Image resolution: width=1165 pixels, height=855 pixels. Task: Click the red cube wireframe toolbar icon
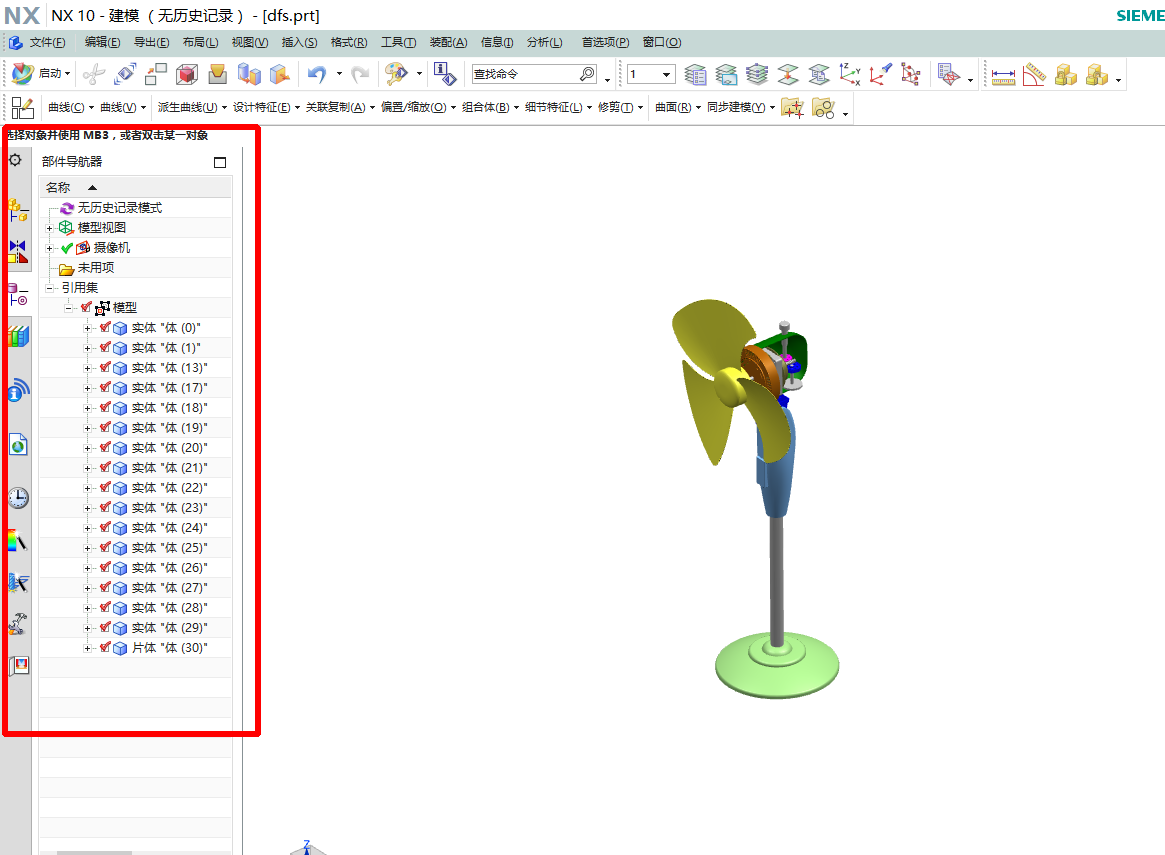click(186, 74)
